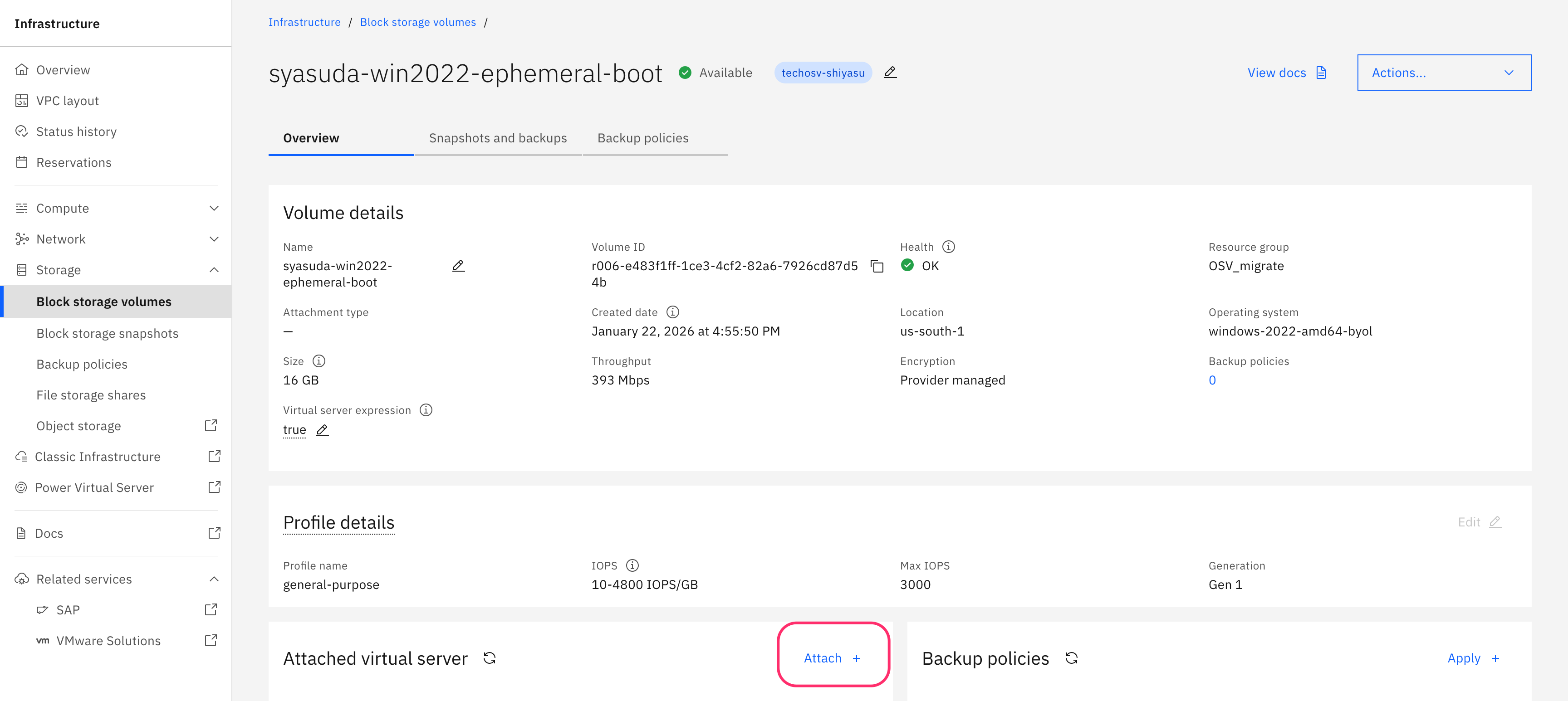Screen dimensions: 1568x701
Task: Click the Attach button
Action: tap(832, 658)
